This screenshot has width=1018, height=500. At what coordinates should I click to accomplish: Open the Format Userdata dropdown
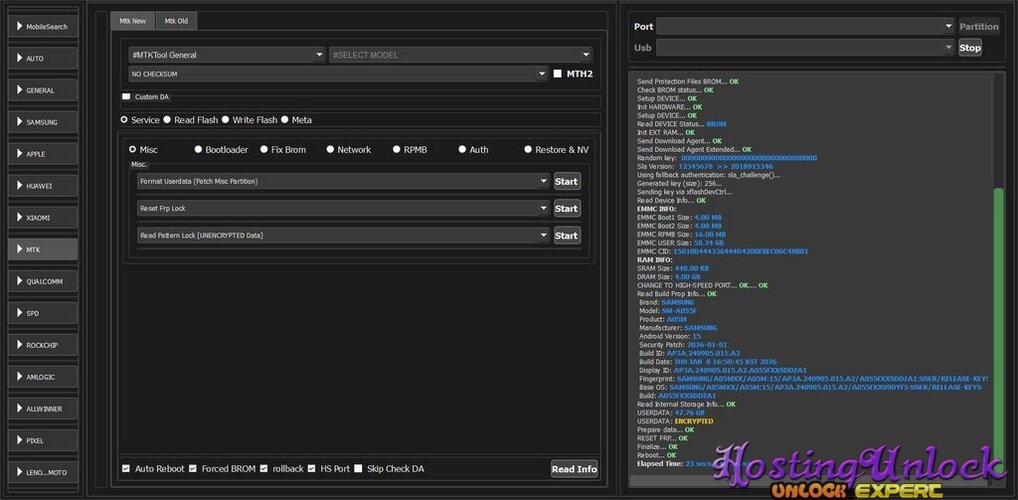[x=343, y=182]
